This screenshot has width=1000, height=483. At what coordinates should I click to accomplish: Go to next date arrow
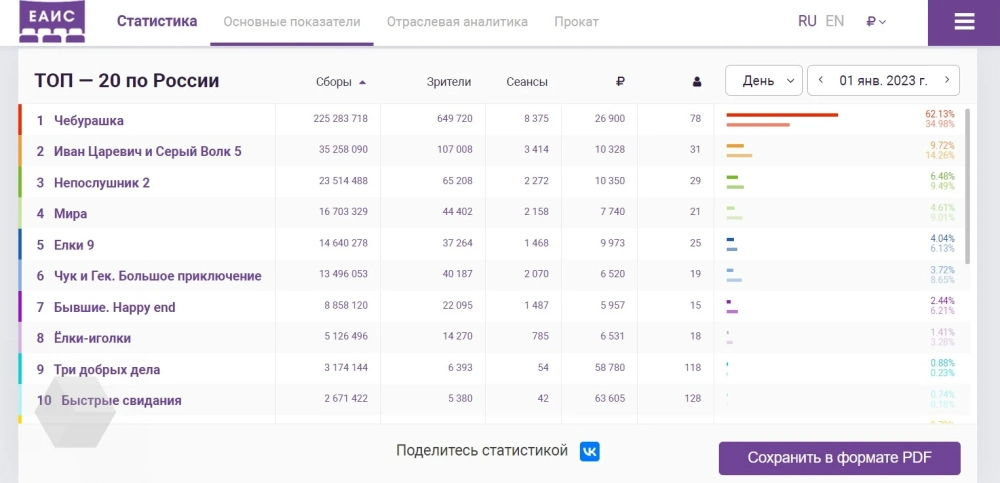(x=946, y=81)
